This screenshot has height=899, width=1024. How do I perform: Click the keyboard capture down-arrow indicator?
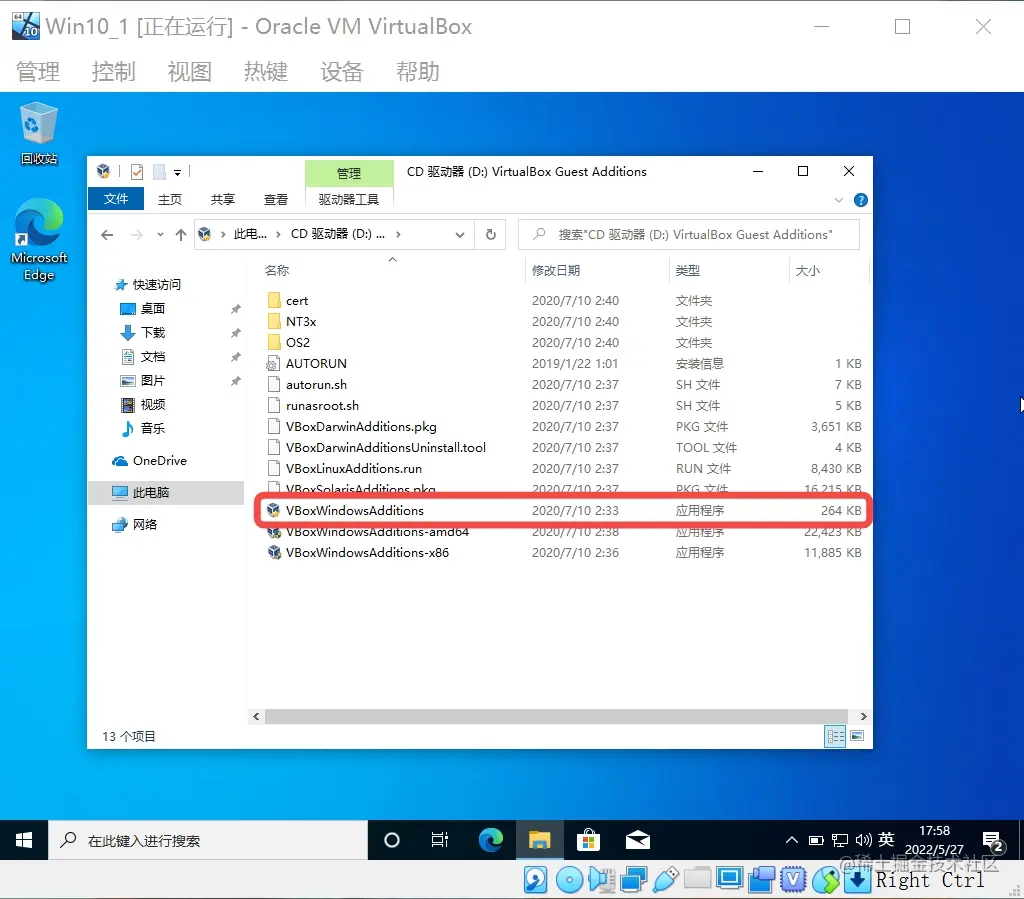pyautogui.click(x=857, y=880)
